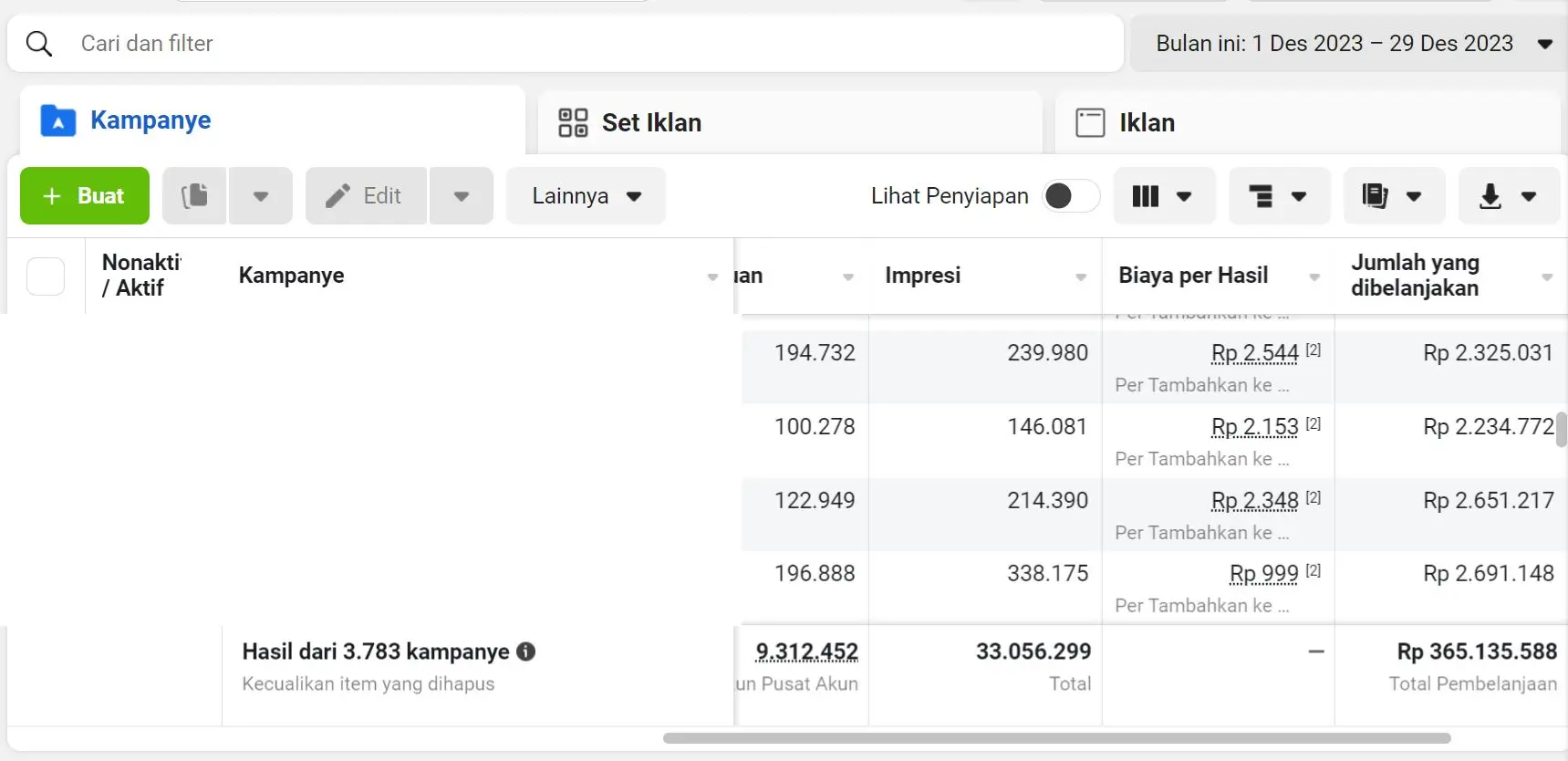Click the green Buat button
Viewport: 1568px width, 761px height.
click(x=85, y=195)
